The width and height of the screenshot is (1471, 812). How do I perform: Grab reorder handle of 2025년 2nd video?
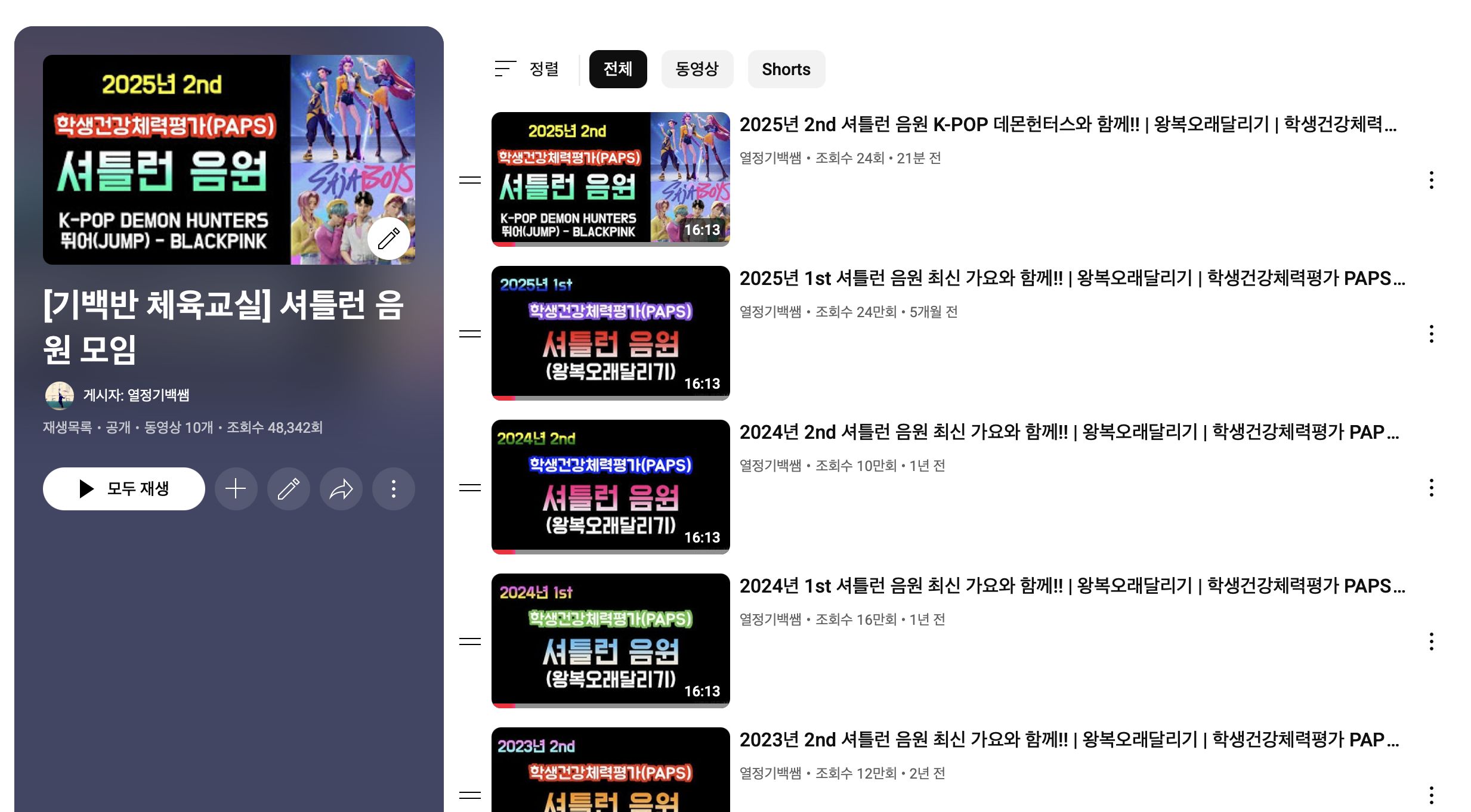click(x=470, y=180)
